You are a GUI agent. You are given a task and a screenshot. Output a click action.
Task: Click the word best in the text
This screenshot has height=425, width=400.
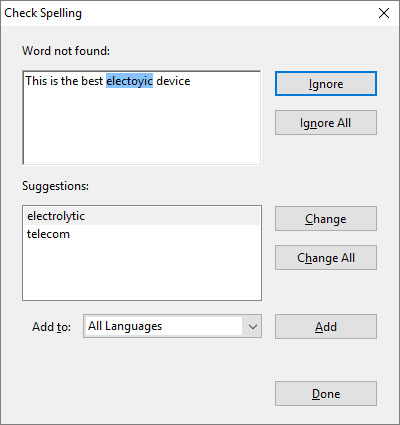92,81
